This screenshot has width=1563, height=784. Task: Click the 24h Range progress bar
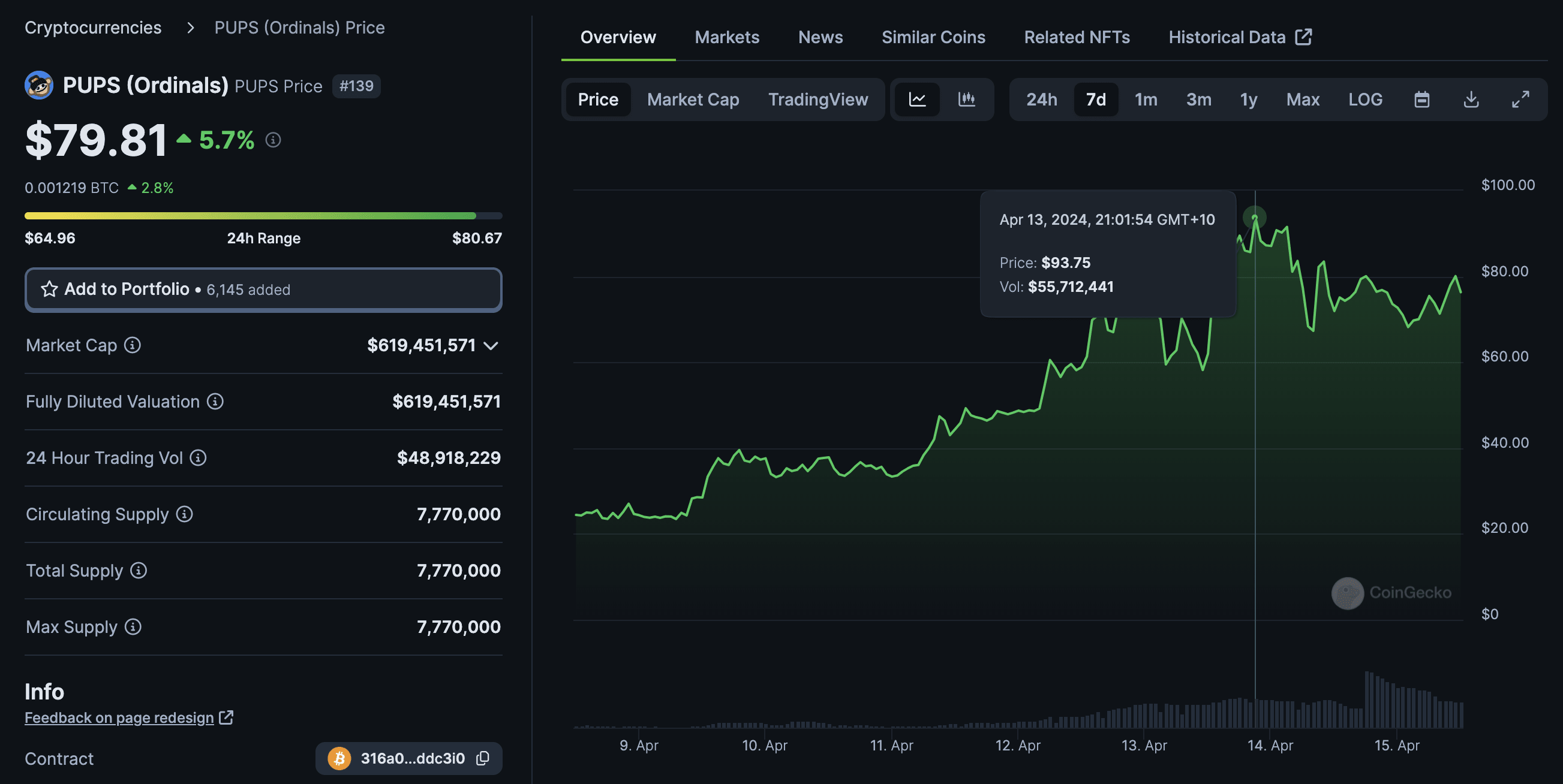263,215
